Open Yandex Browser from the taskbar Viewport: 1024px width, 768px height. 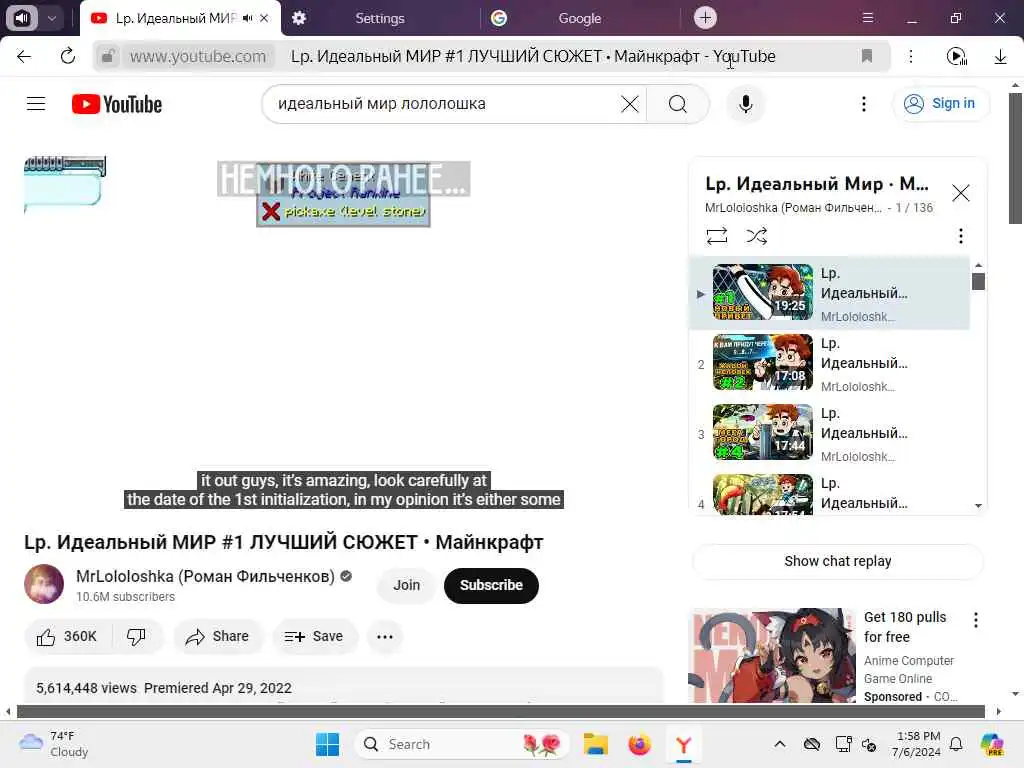(683, 744)
